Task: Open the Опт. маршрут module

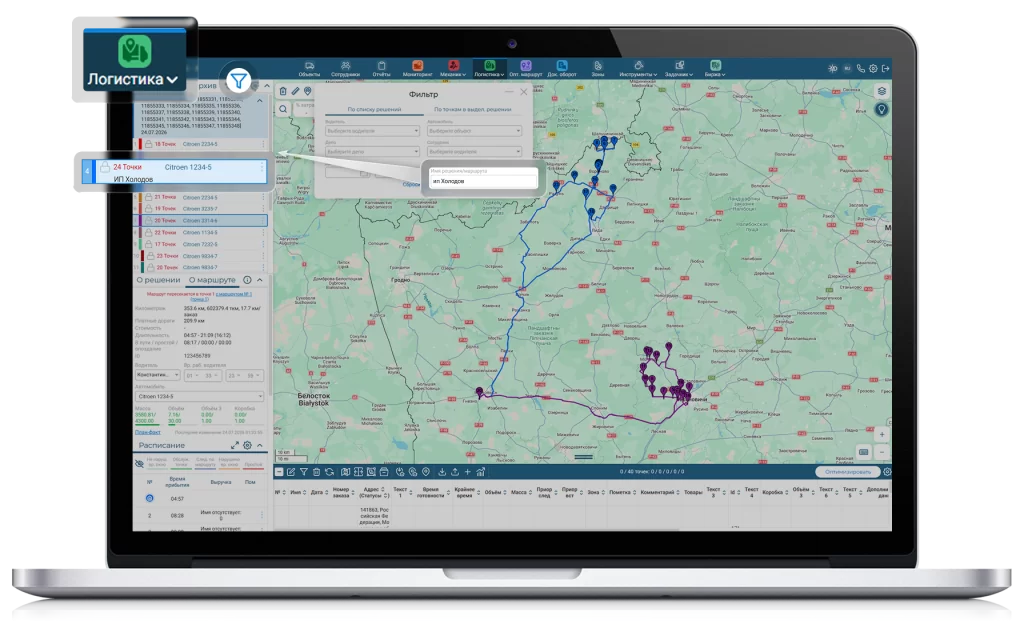Action: [x=526, y=69]
